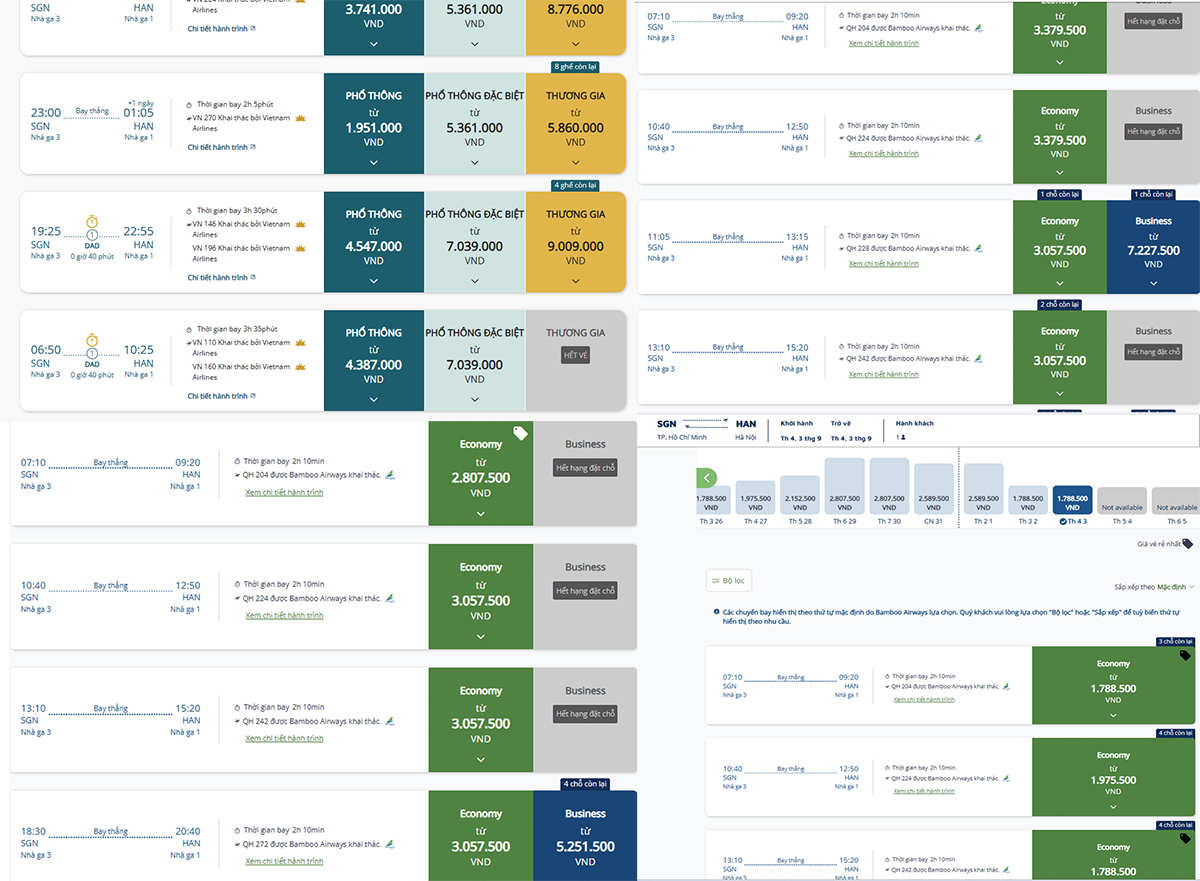Viewport: 1200px width, 881px height.
Task: Click the external link icon for the 23:00 flight details
Action: (x=253, y=147)
